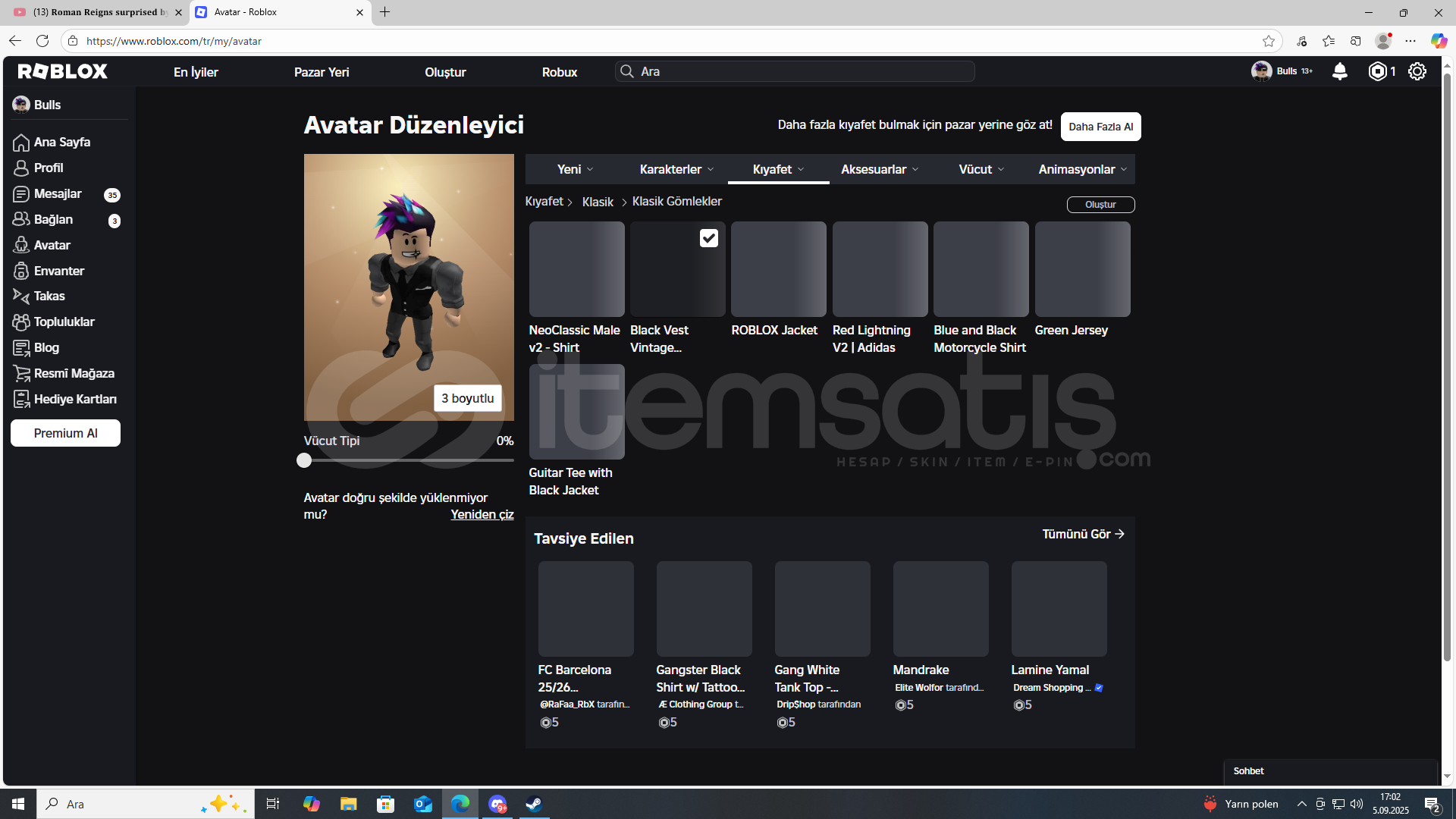Open the settings gear in Roblox header
This screenshot has width=1456, height=819.
1417,71
